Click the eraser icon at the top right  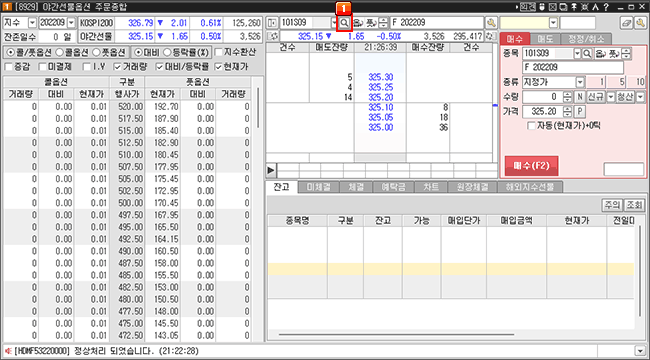[627, 23]
